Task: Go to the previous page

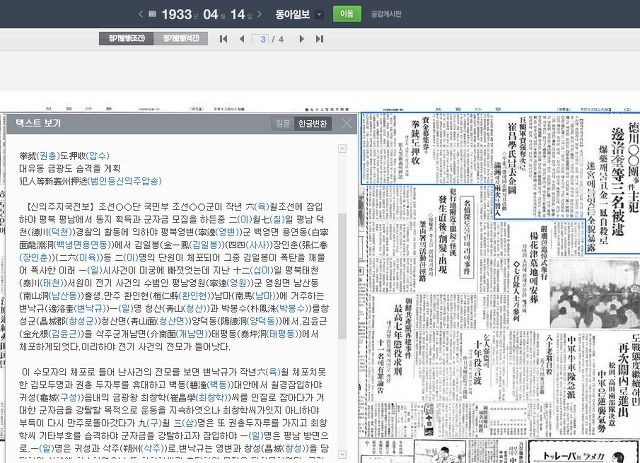Action: click(x=242, y=39)
